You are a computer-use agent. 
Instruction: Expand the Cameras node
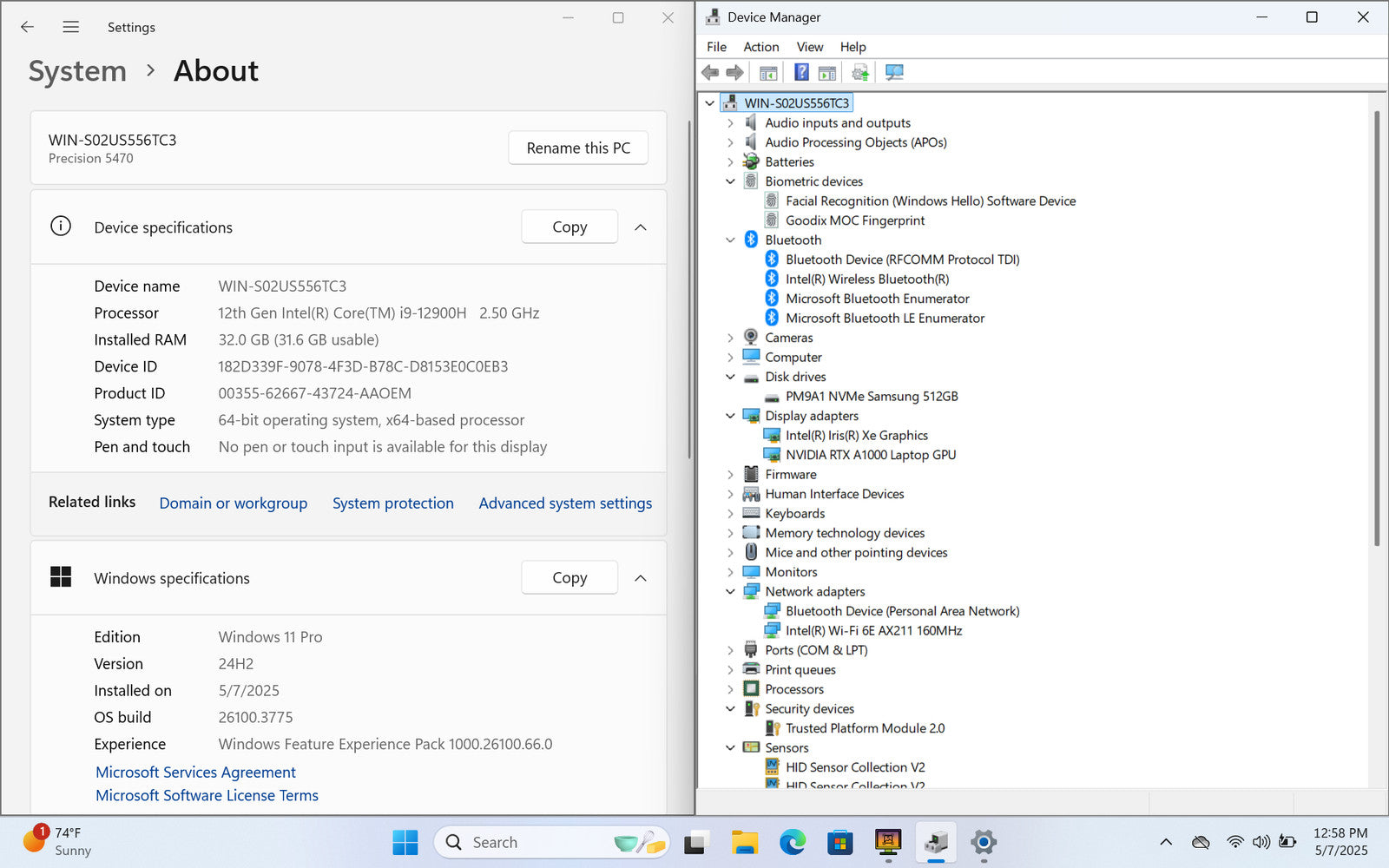730,338
